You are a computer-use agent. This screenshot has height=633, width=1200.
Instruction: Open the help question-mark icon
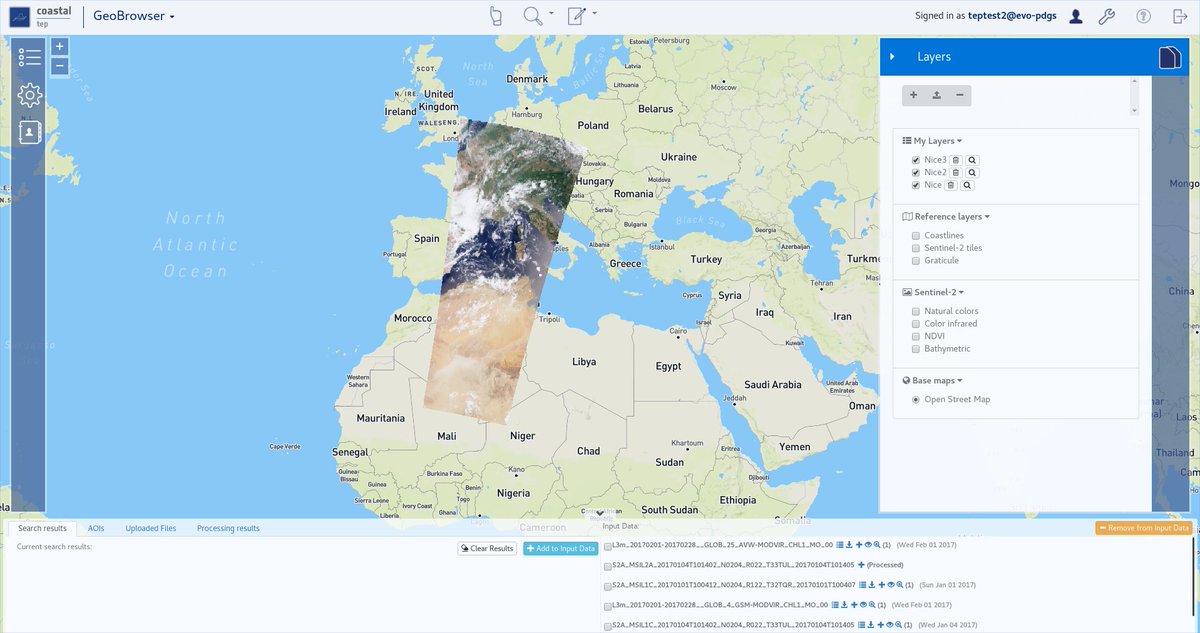tap(1143, 16)
